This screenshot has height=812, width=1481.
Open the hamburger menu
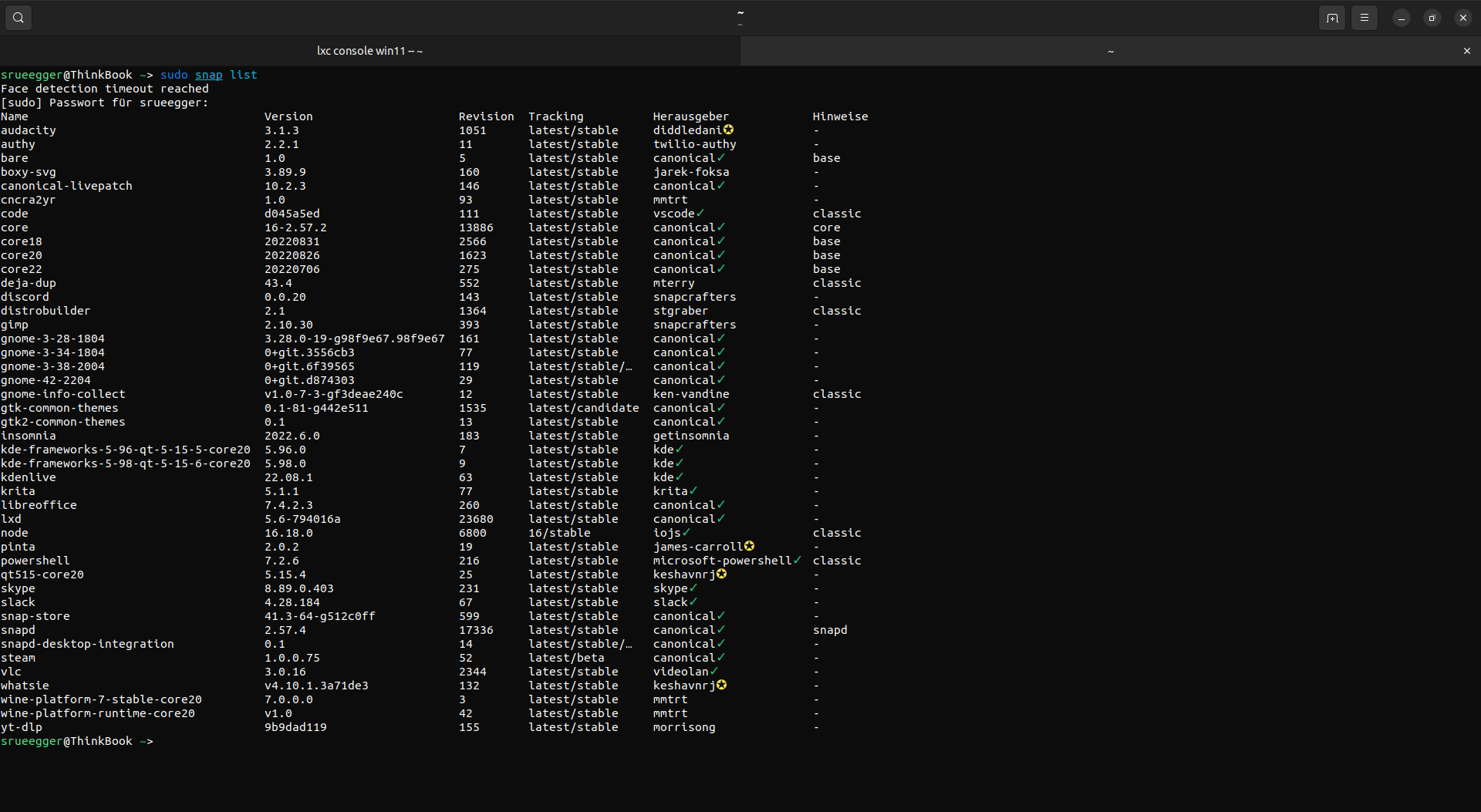coord(1365,18)
